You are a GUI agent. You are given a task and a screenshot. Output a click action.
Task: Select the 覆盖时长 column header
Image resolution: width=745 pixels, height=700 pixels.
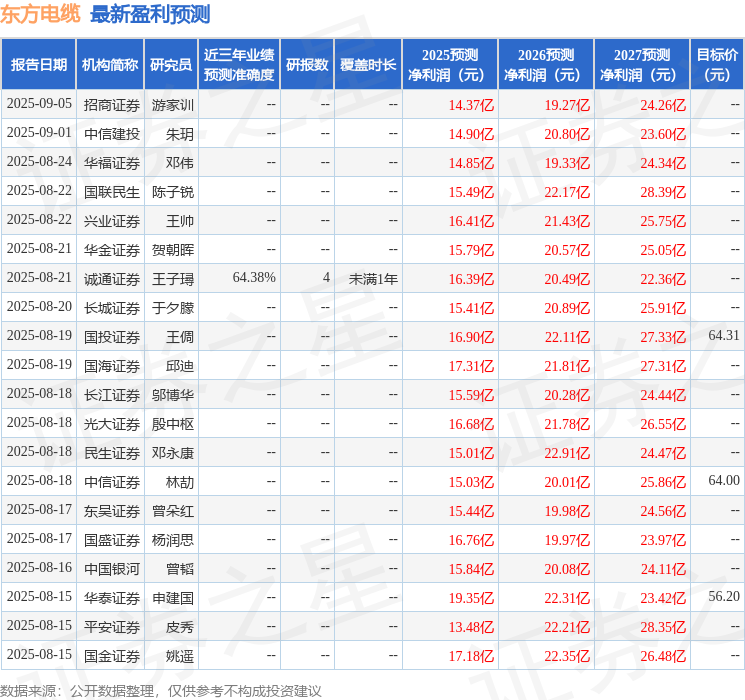click(x=368, y=65)
